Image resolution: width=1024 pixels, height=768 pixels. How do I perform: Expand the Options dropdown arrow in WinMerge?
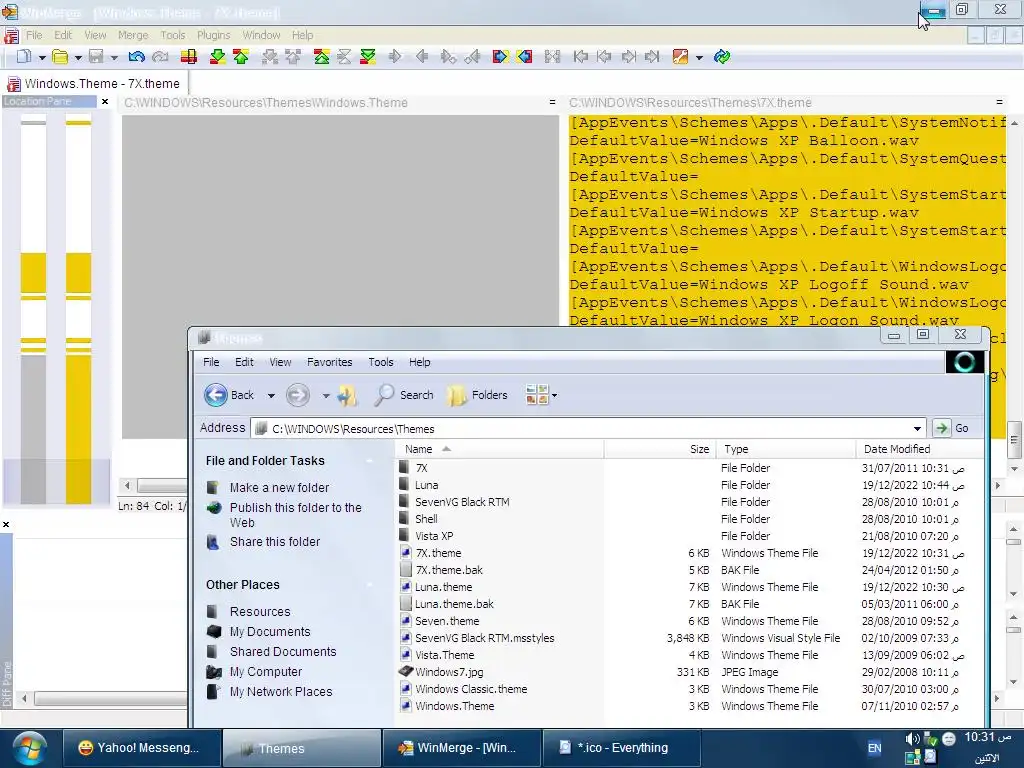click(699, 57)
